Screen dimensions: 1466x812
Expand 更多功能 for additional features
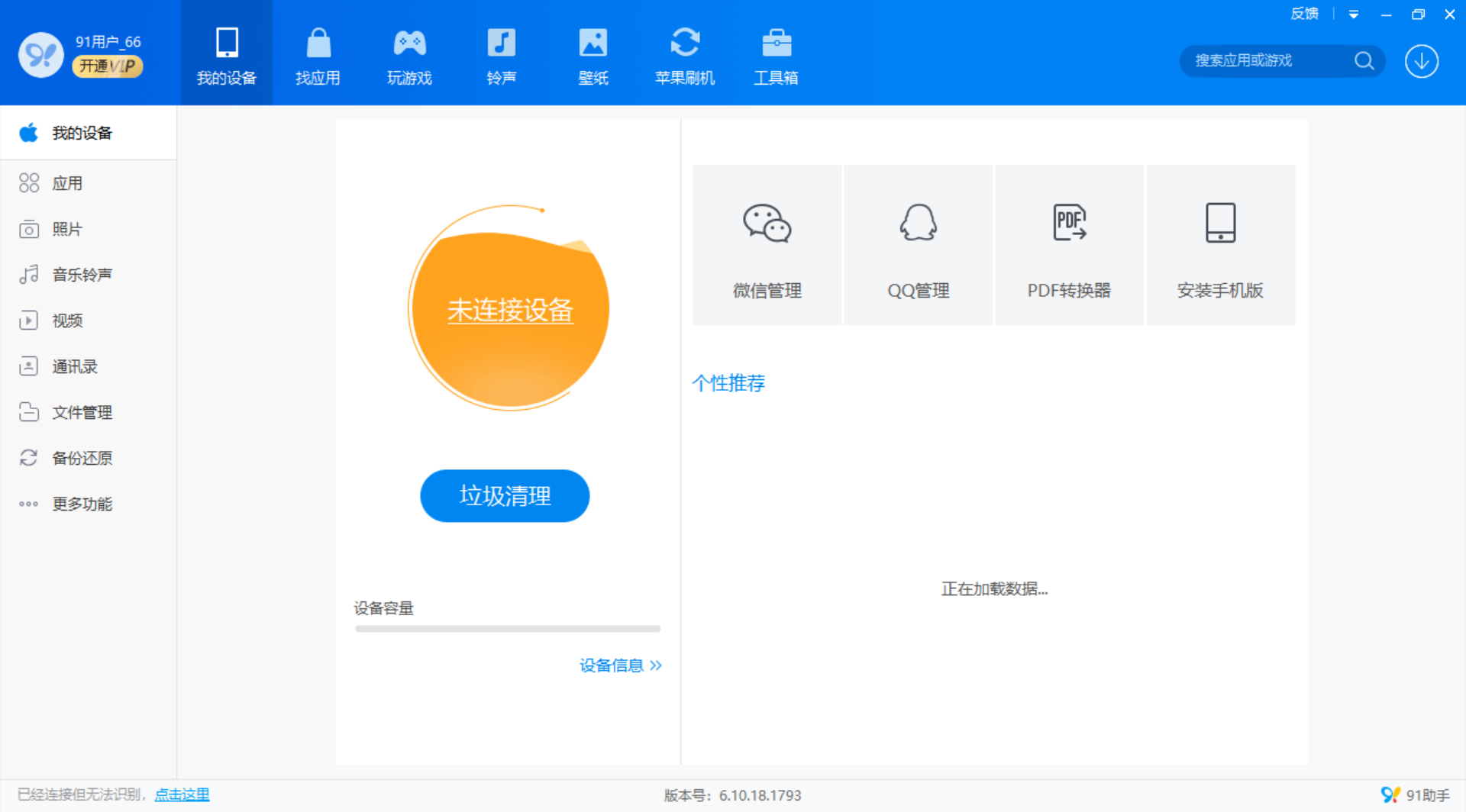pyautogui.click(x=82, y=504)
